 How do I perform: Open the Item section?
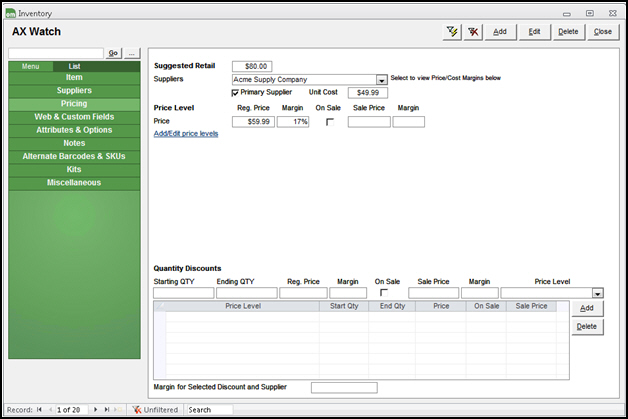click(x=74, y=77)
